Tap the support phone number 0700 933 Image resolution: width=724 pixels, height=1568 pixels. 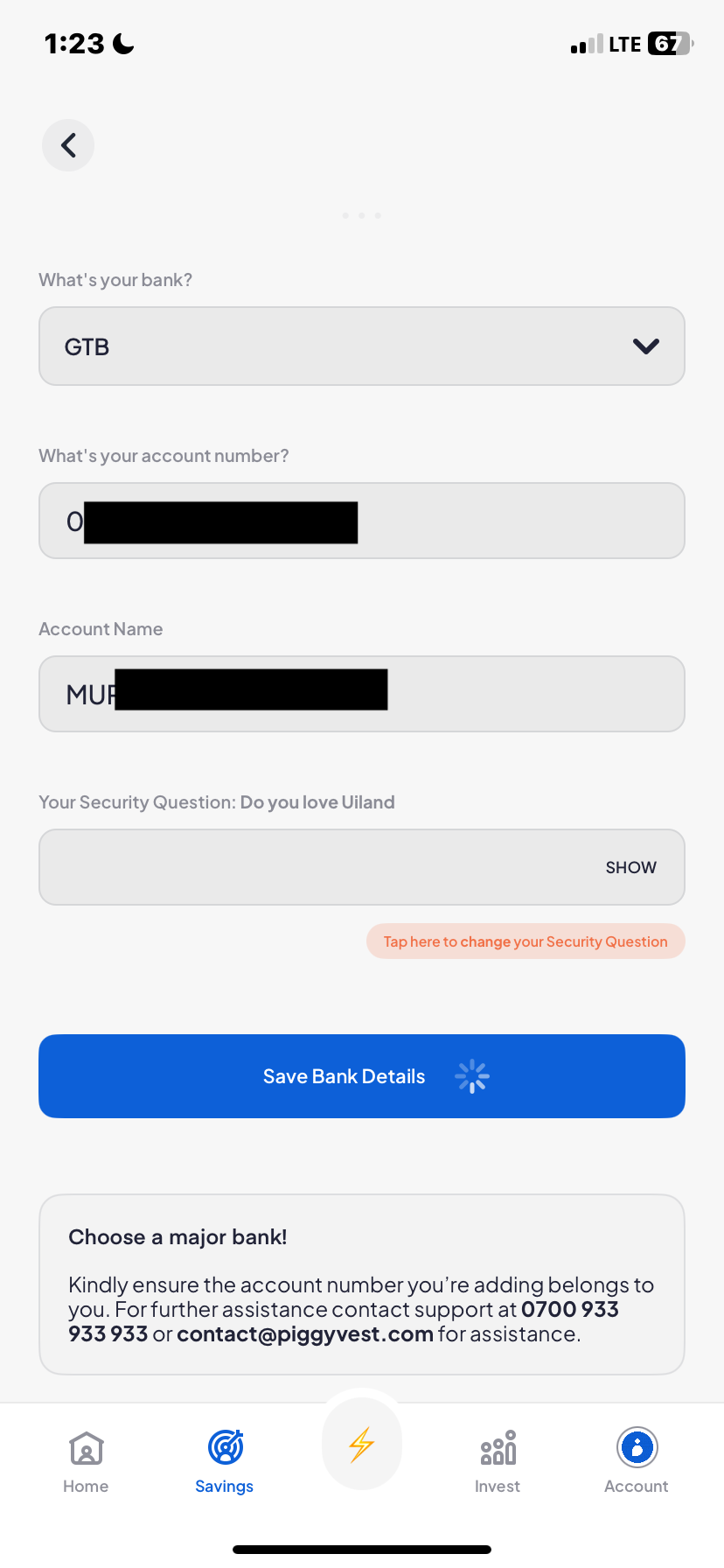[x=569, y=1310]
